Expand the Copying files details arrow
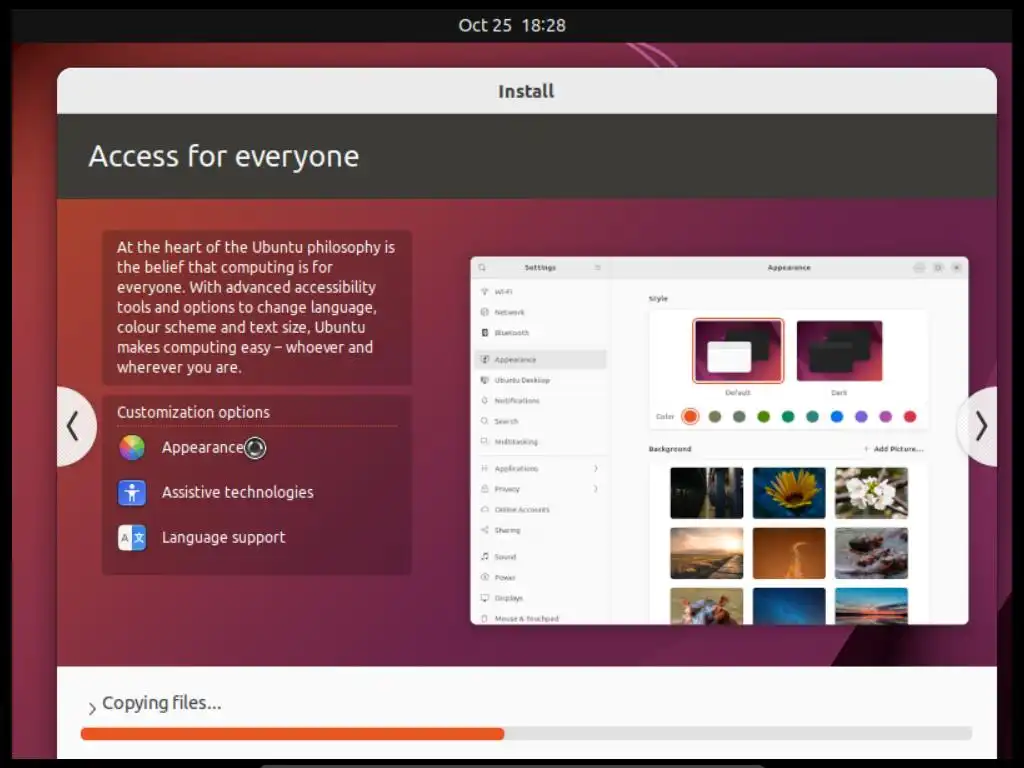Screen dimensions: 1024x768 92,707
